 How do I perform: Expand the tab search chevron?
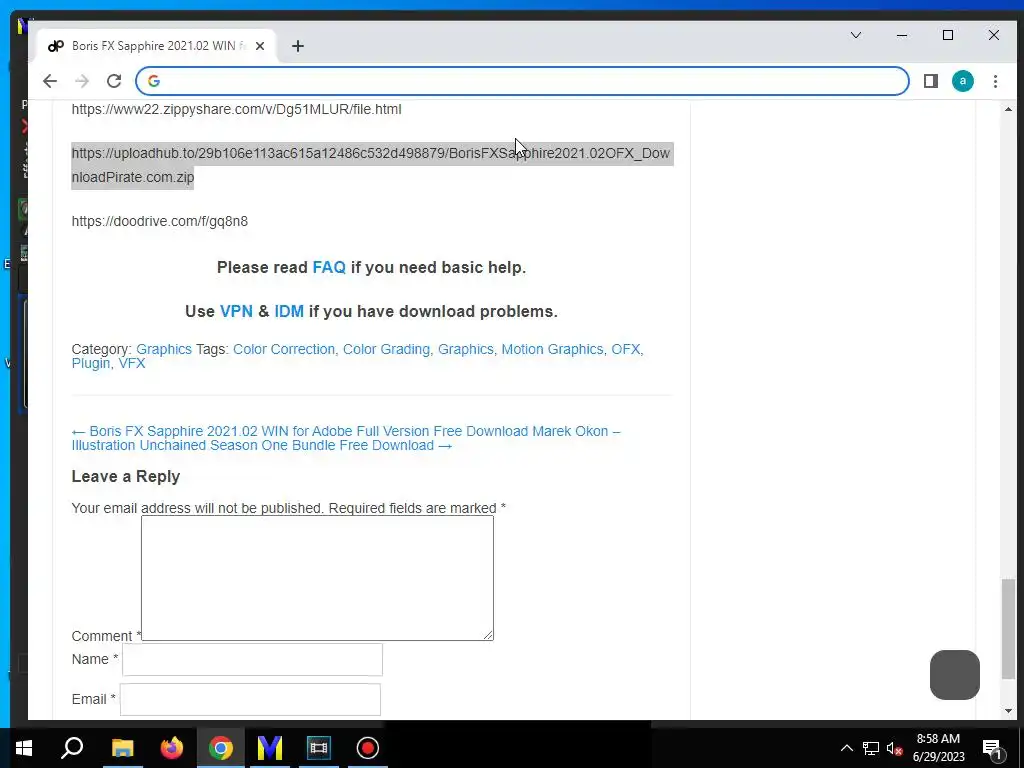(856, 35)
